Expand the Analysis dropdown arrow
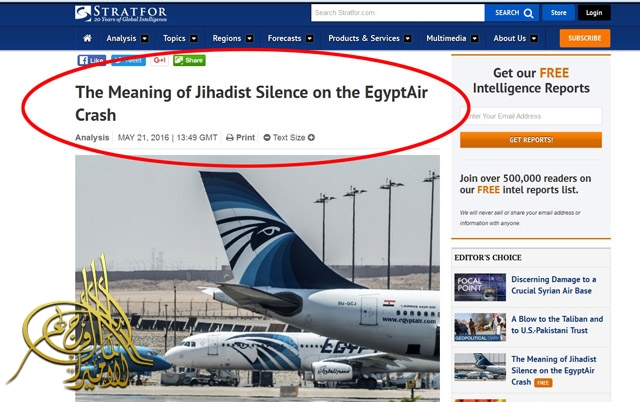The width and height of the screenshot is (640, 402). coord(144,38)
